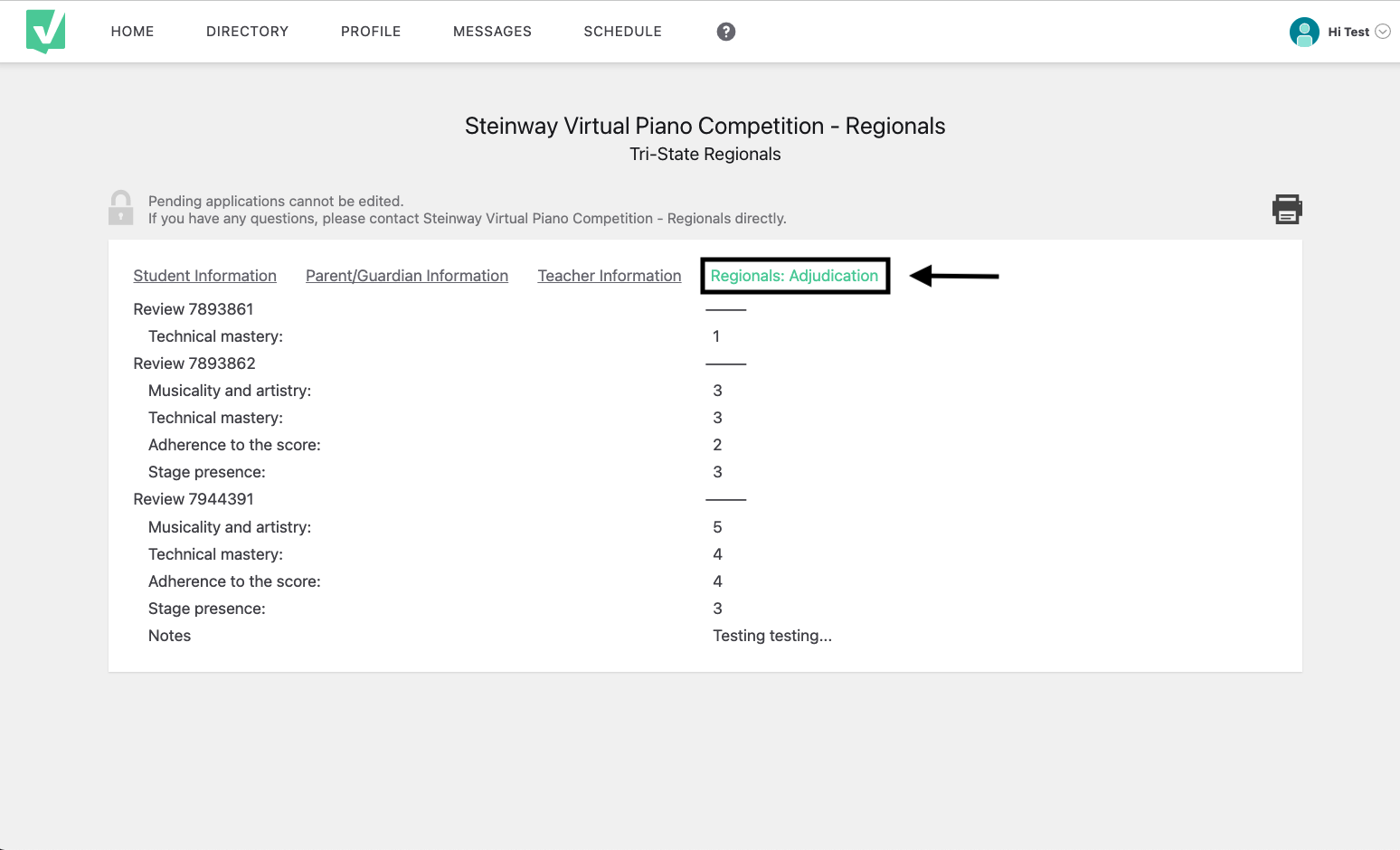Switch to Parent/Guardian Information tab
The height and width of the screenshot is (850, 1400).
tap(407, 276)
